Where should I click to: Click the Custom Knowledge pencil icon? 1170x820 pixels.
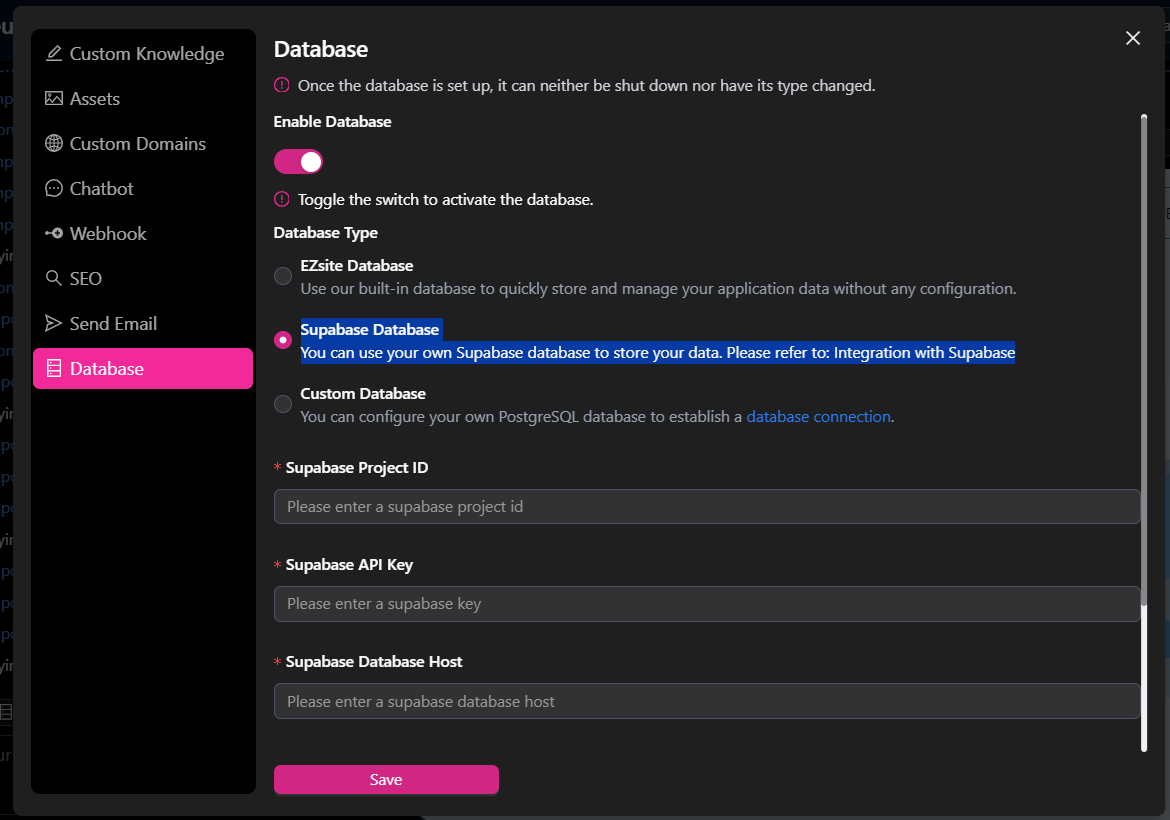(x=54, y=54)
